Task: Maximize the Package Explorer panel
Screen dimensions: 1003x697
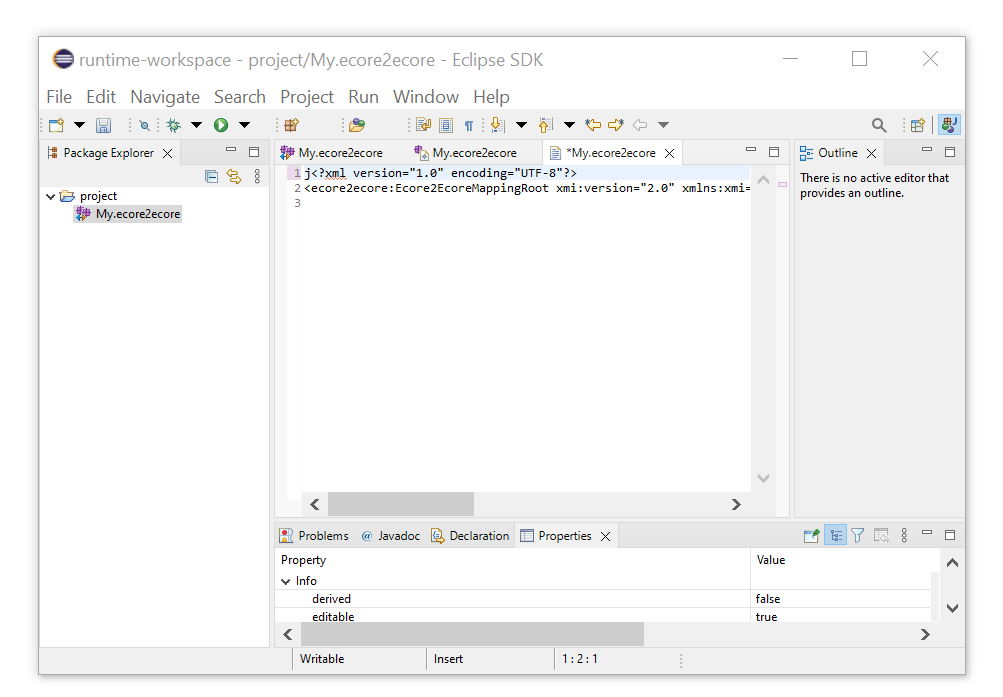Action: (254, 152)
